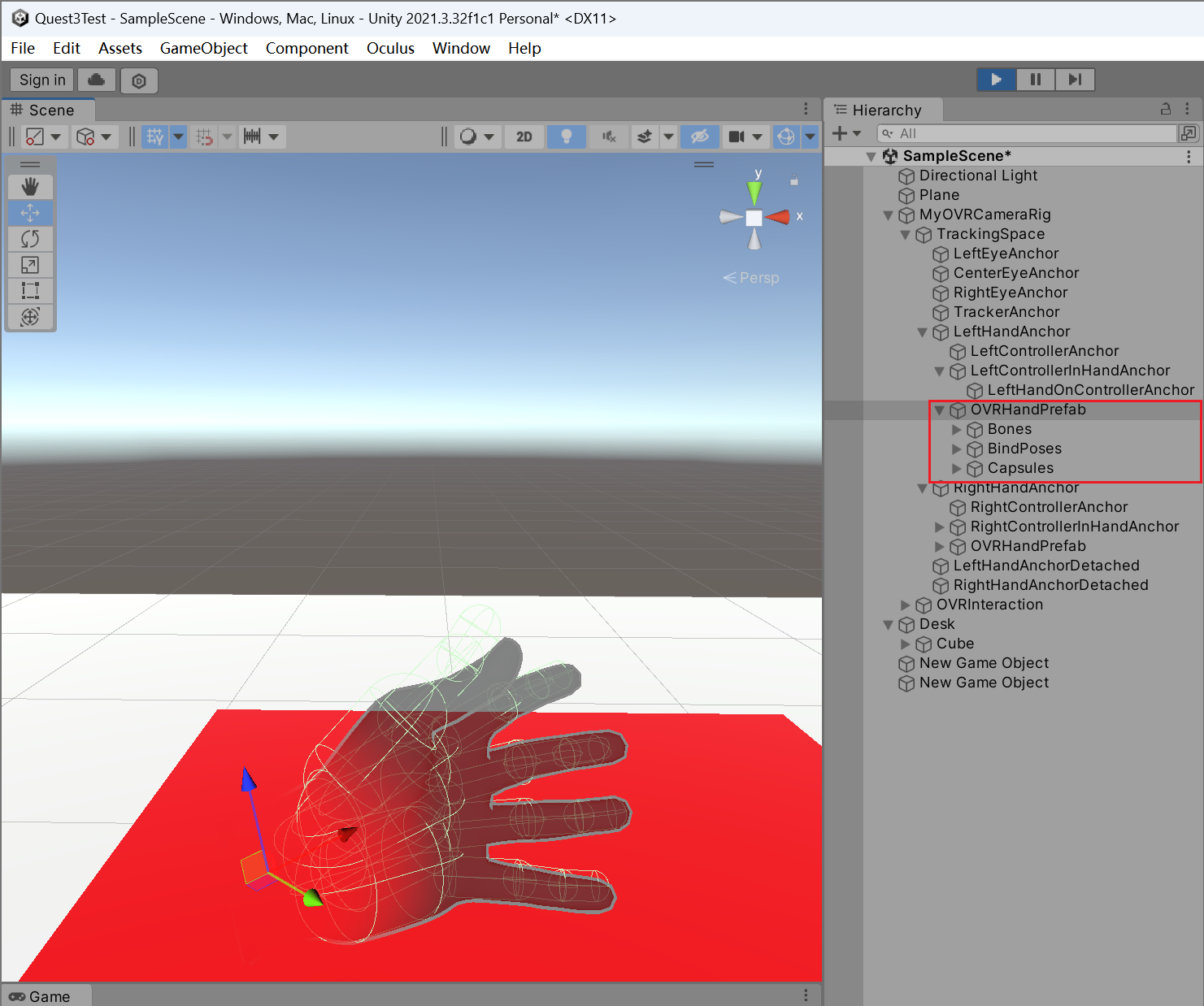
Task: Select the Hand (view) tool
Action: pyautogui.click(x=30, y=187)
